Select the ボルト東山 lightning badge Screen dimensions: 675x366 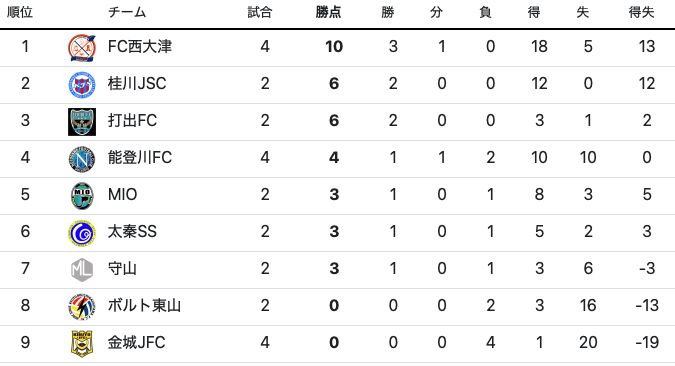82,307
